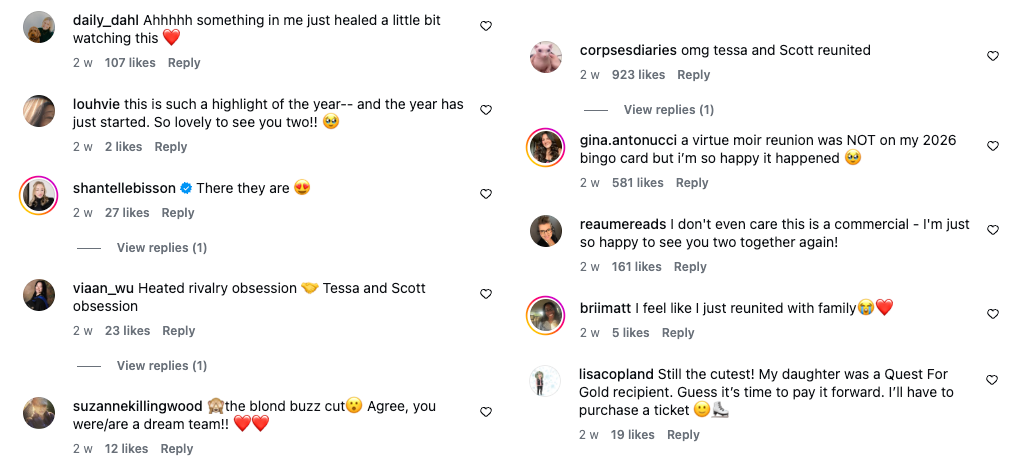Toggle like on lisacopland's comment
The height and width of the screenshot is (475, 1023).
click(x=993, y=380)
